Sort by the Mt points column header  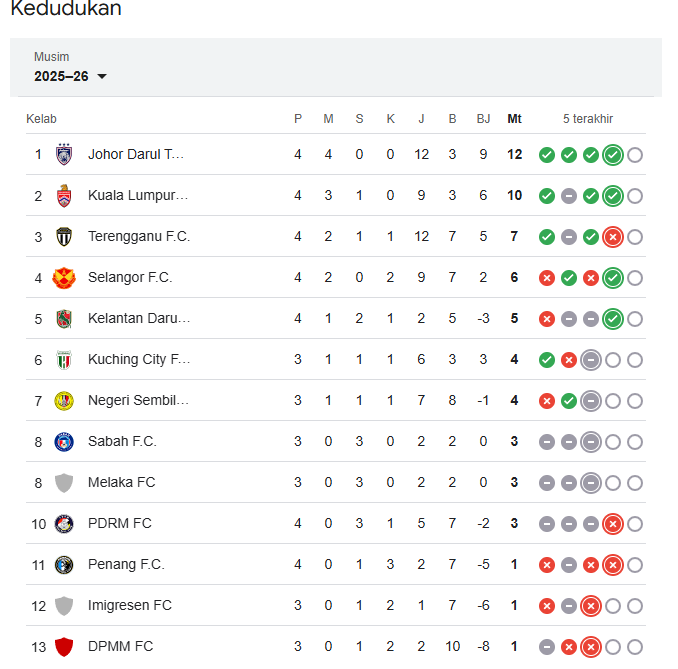514,118
